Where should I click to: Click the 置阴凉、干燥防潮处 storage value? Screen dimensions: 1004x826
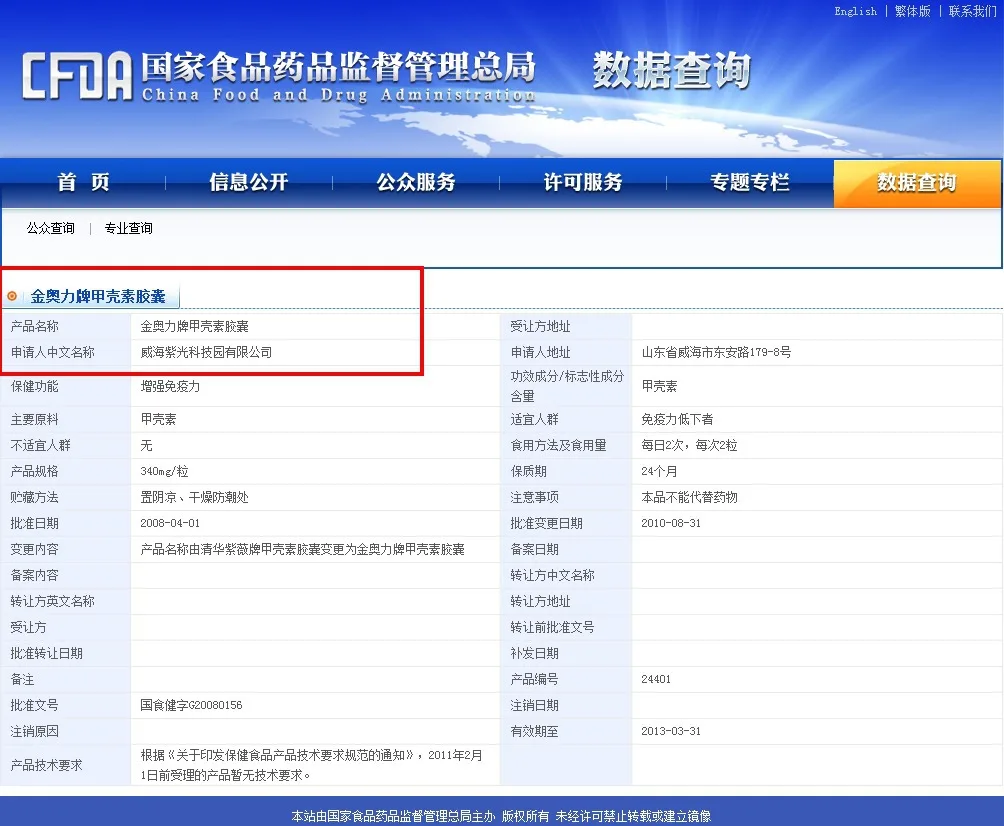pyautogui.click(x=195, y=498)
